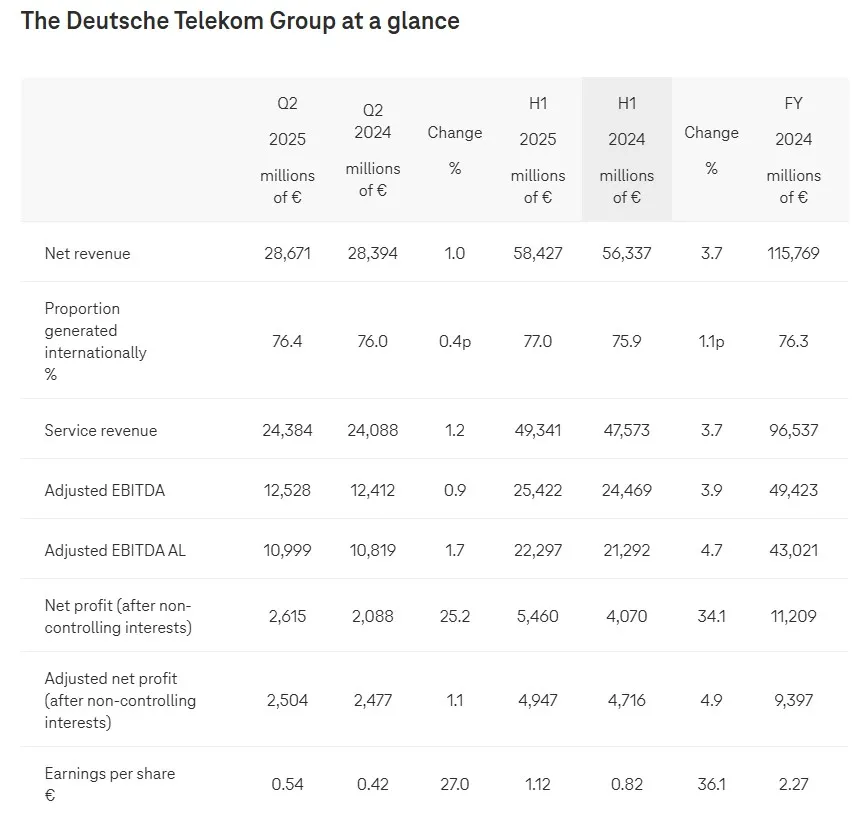The height and width of the screenshot is (817, 865).
Task: Select Adjusted net profit row label
Action: [x=120, y=700]
